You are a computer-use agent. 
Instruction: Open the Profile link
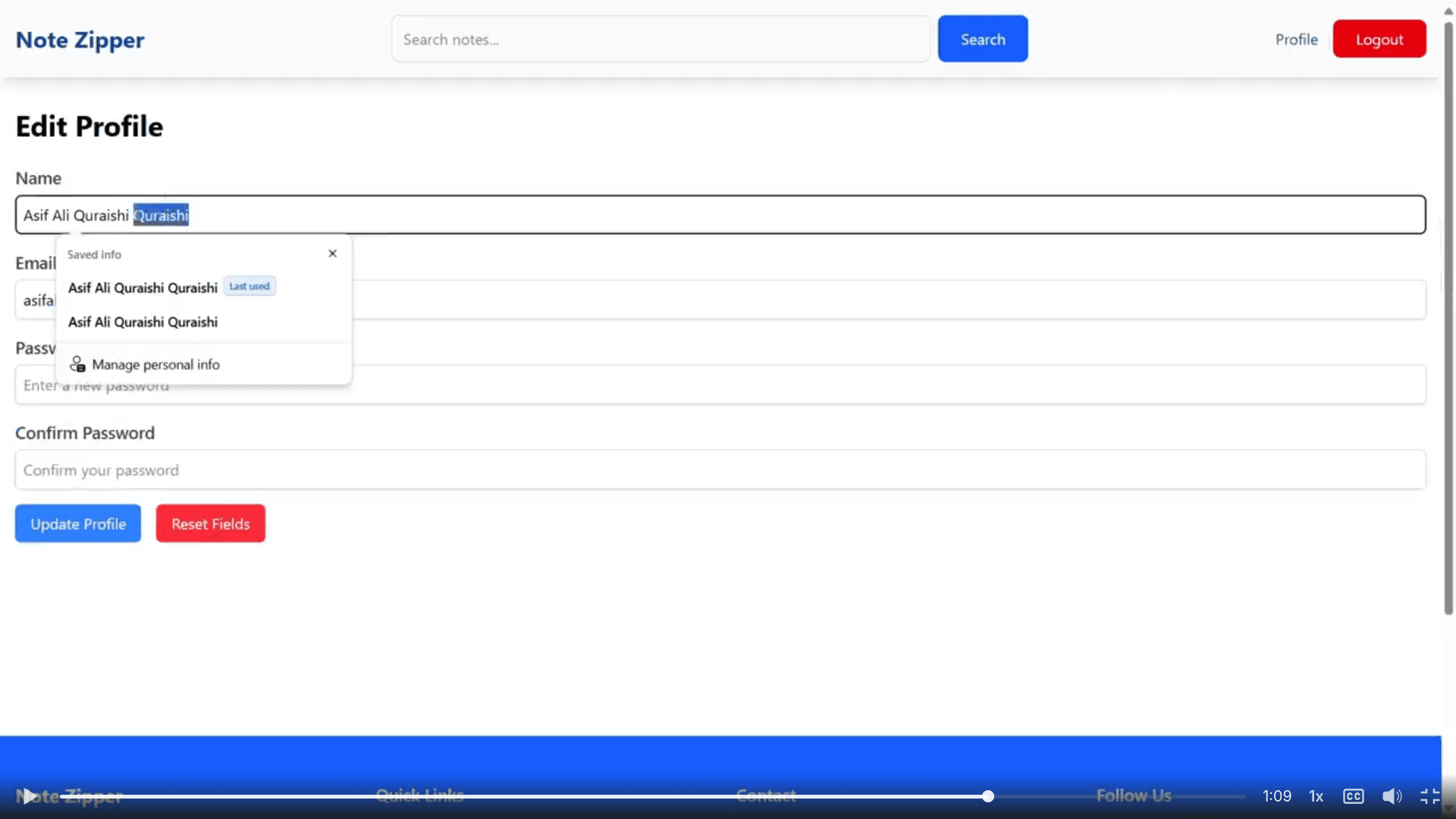pos(1296,39)
